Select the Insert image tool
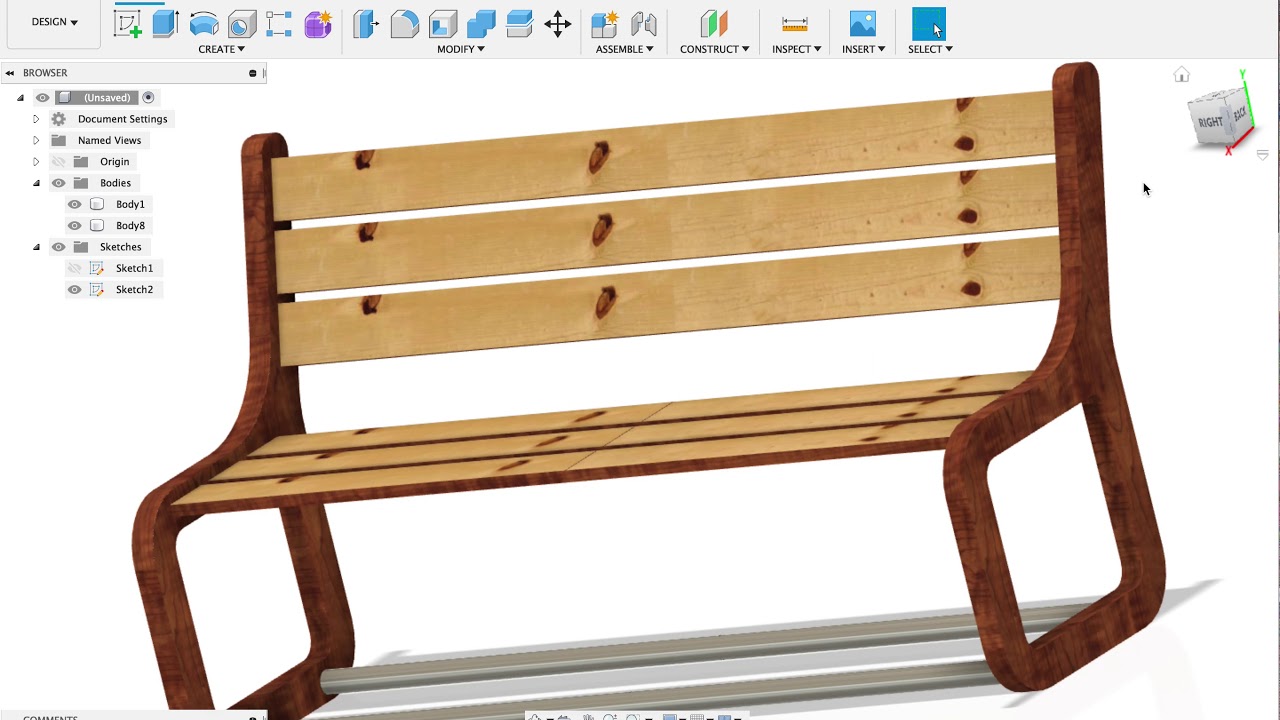 coord(862,24)
